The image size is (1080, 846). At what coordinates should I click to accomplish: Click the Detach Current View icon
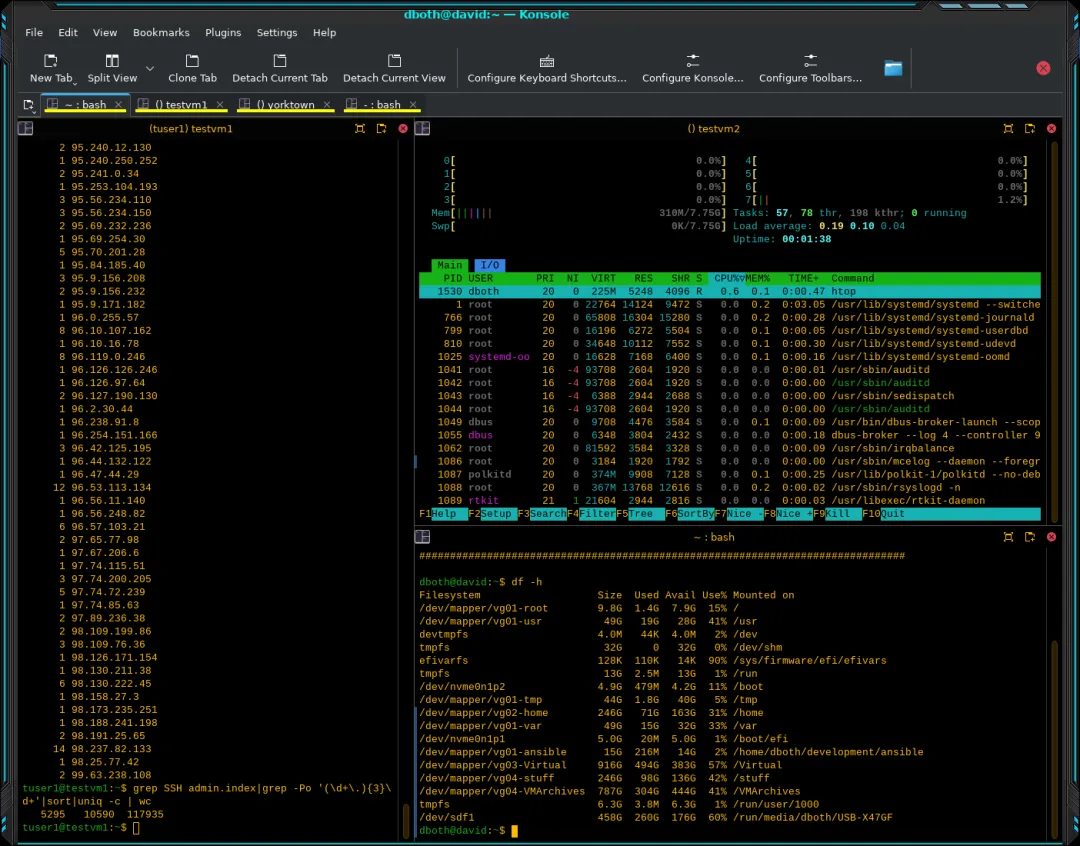point(394,61)
